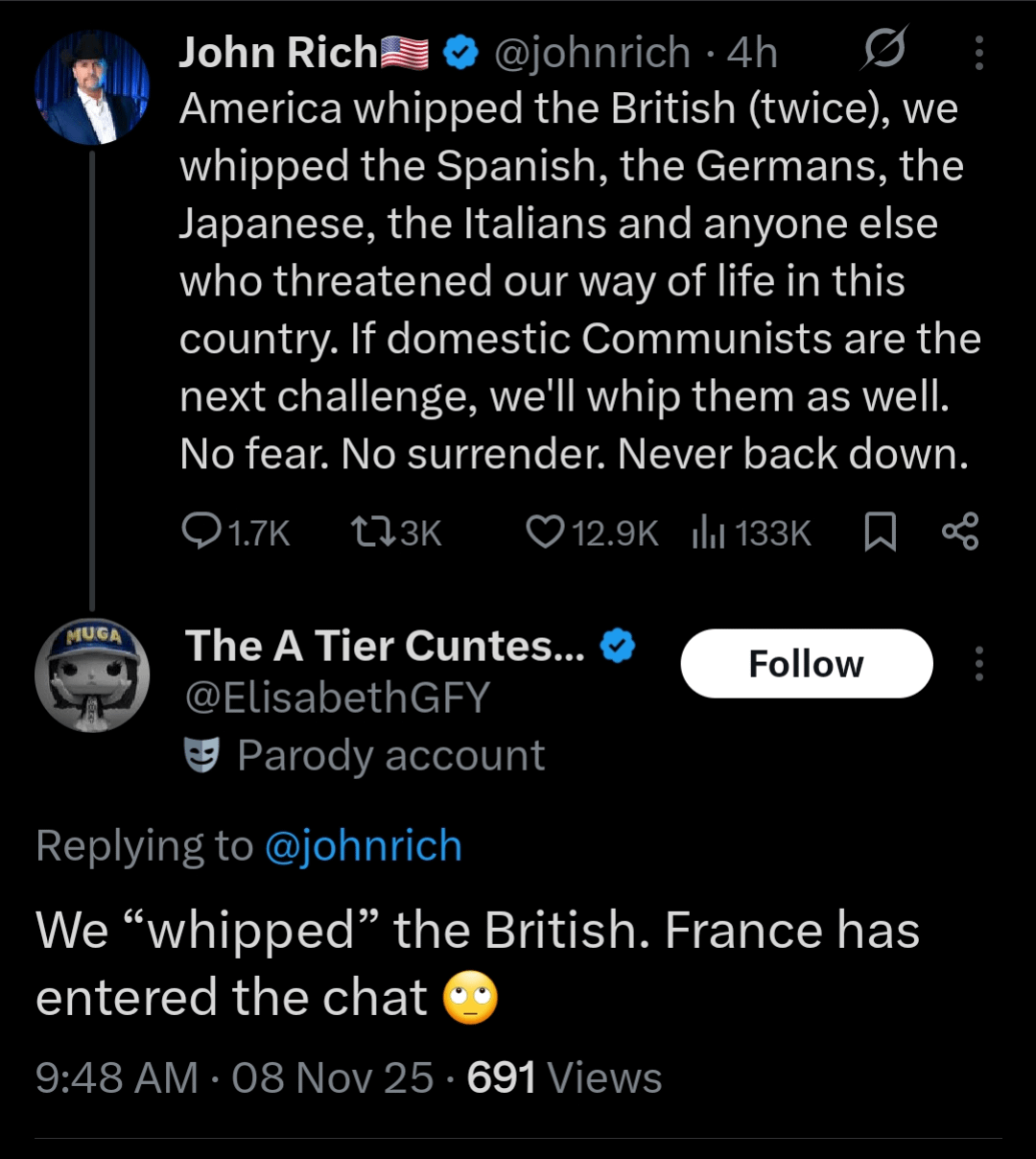Tap the reply's 9:48 AM timestamp
The width and height of the screenshot is (1036, 1159).
(x=117, y=1077)
